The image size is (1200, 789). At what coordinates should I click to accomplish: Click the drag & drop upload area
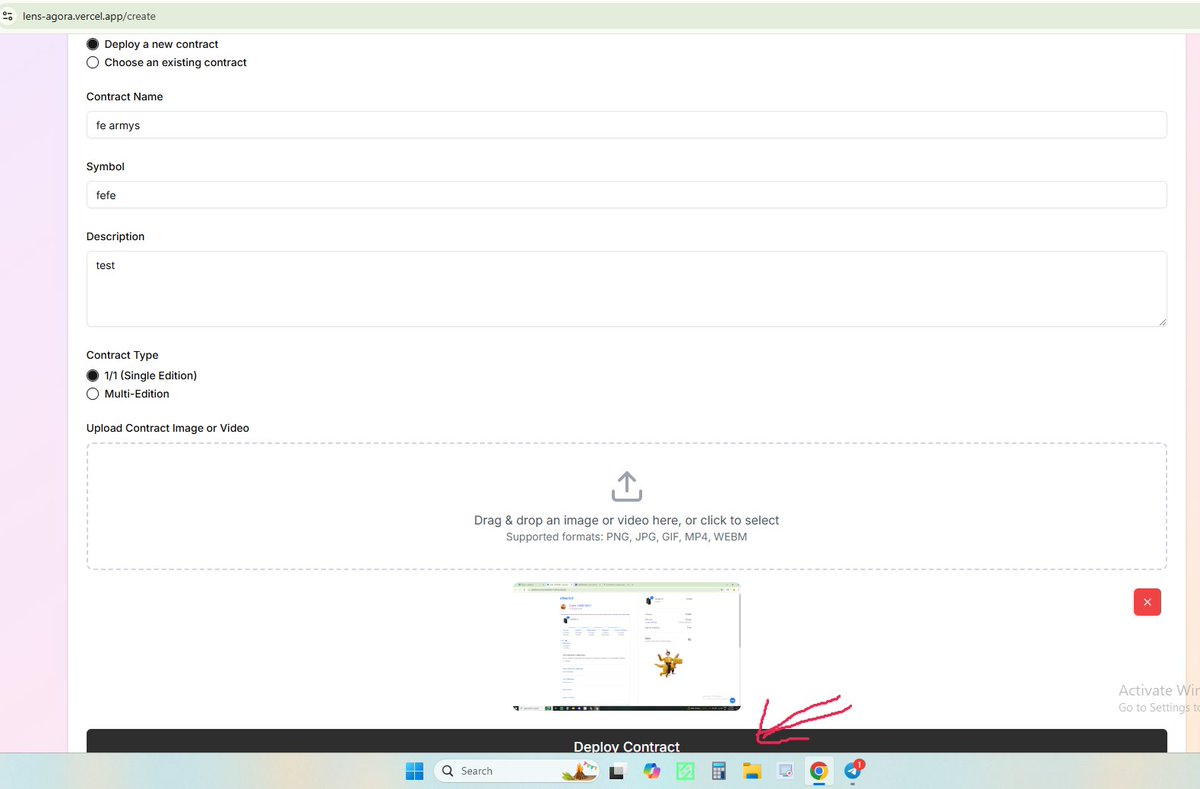click(x=627, y=506)
